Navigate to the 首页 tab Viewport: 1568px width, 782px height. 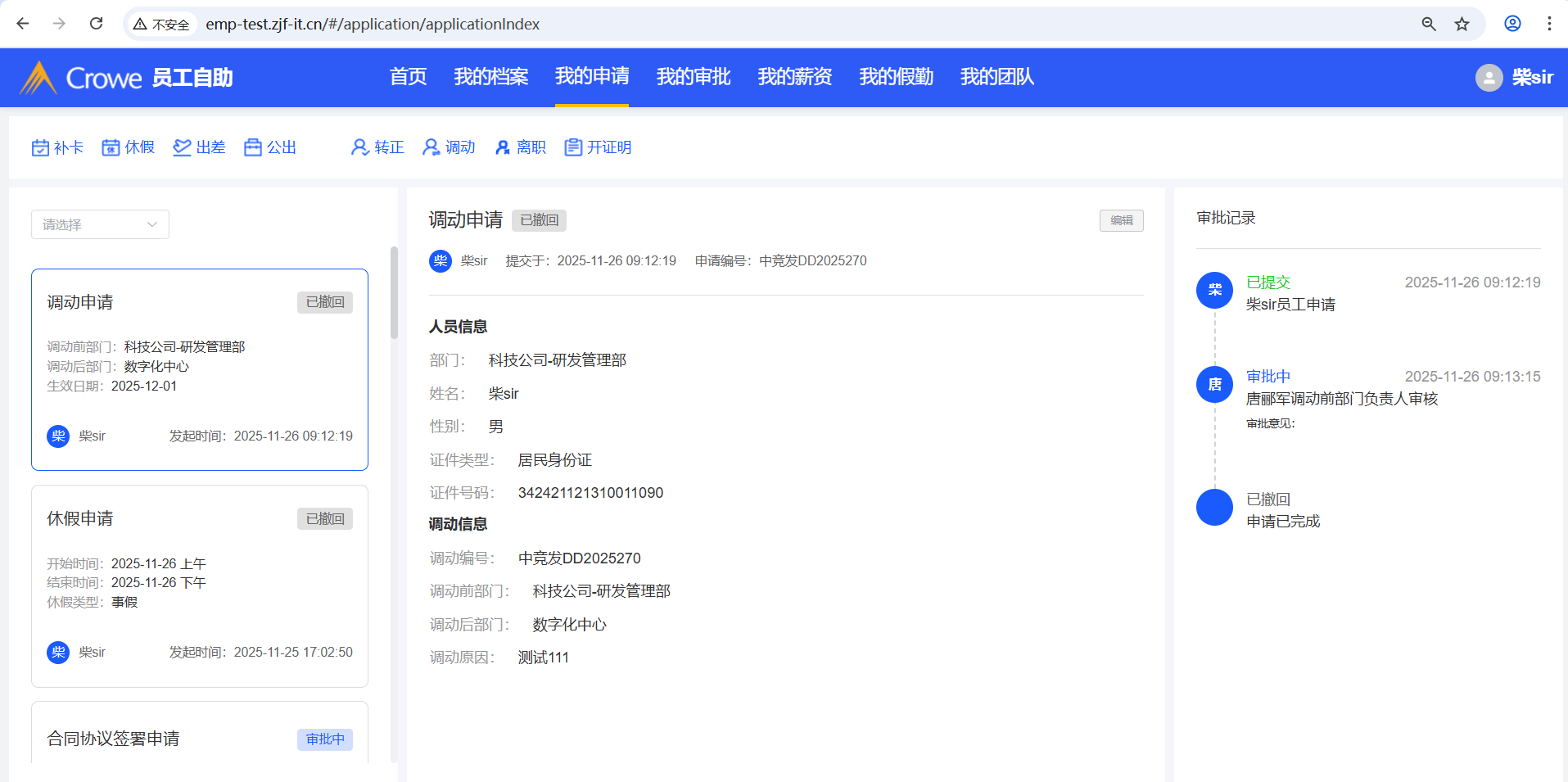tap(408, 77)
